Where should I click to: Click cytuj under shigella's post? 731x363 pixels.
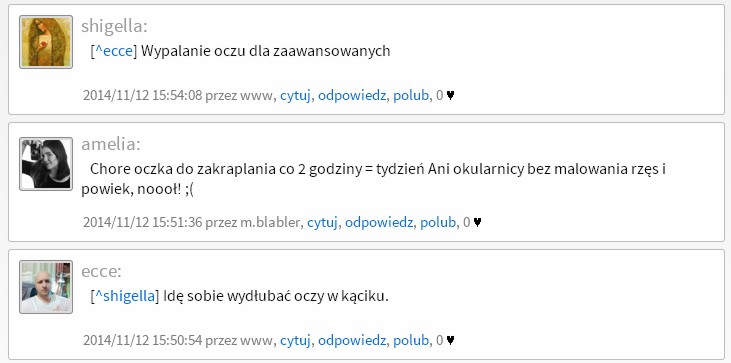295,96
